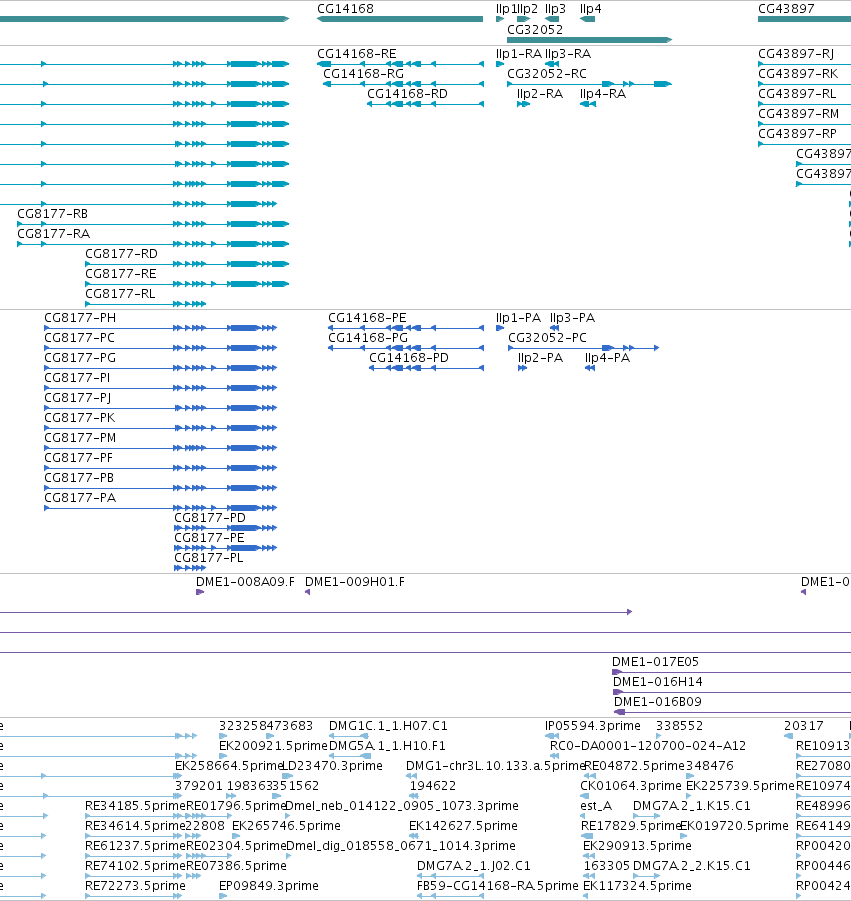Click the CG14168 gene label
The width and height of the screenshot is (851, 901).
345,9
